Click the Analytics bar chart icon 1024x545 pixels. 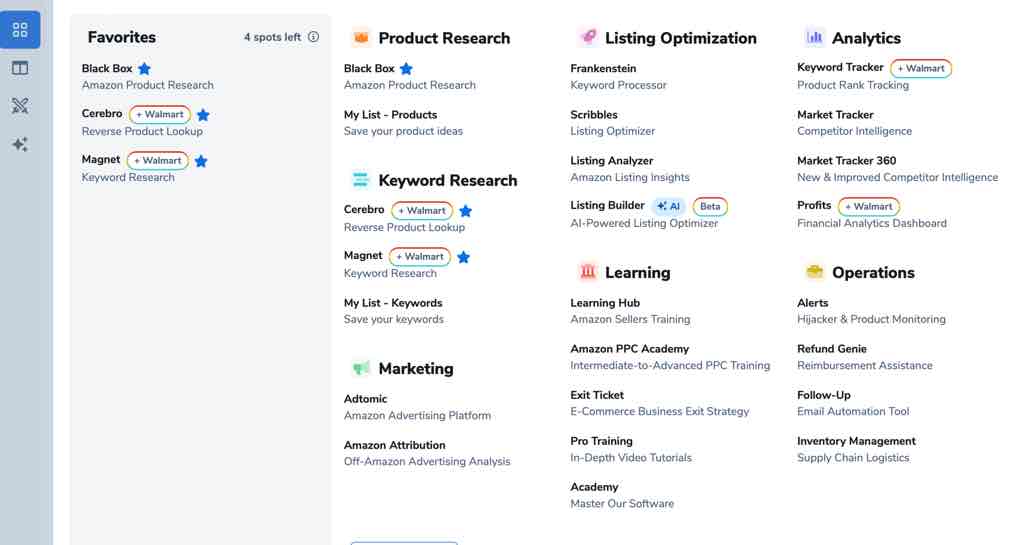click(814, 37)
